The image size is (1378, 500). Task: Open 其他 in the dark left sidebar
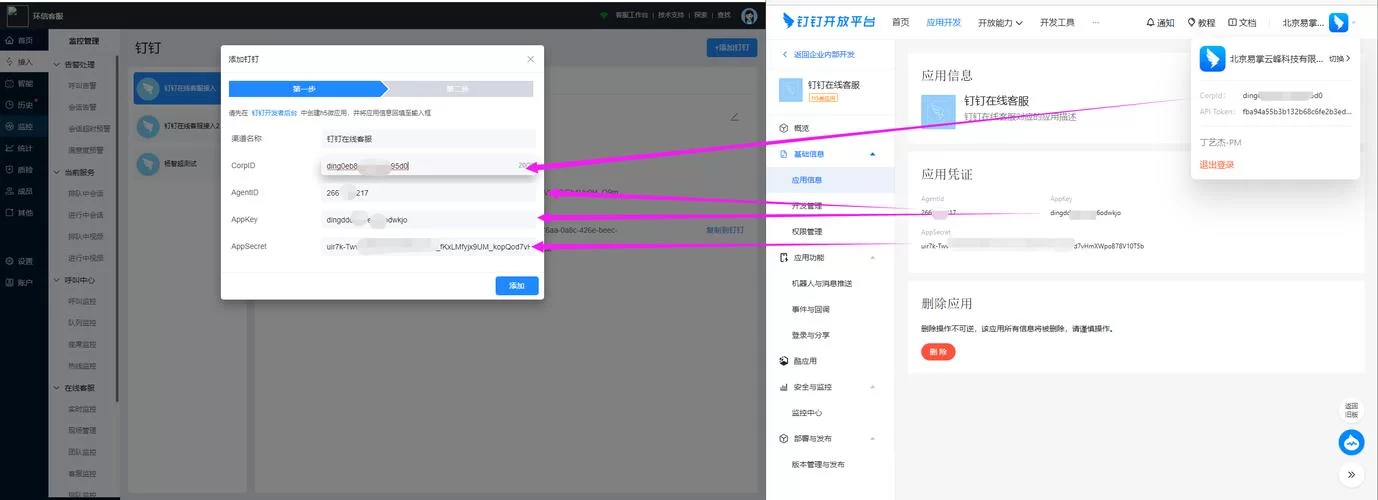pyautogui.click(x=20, y=212)
